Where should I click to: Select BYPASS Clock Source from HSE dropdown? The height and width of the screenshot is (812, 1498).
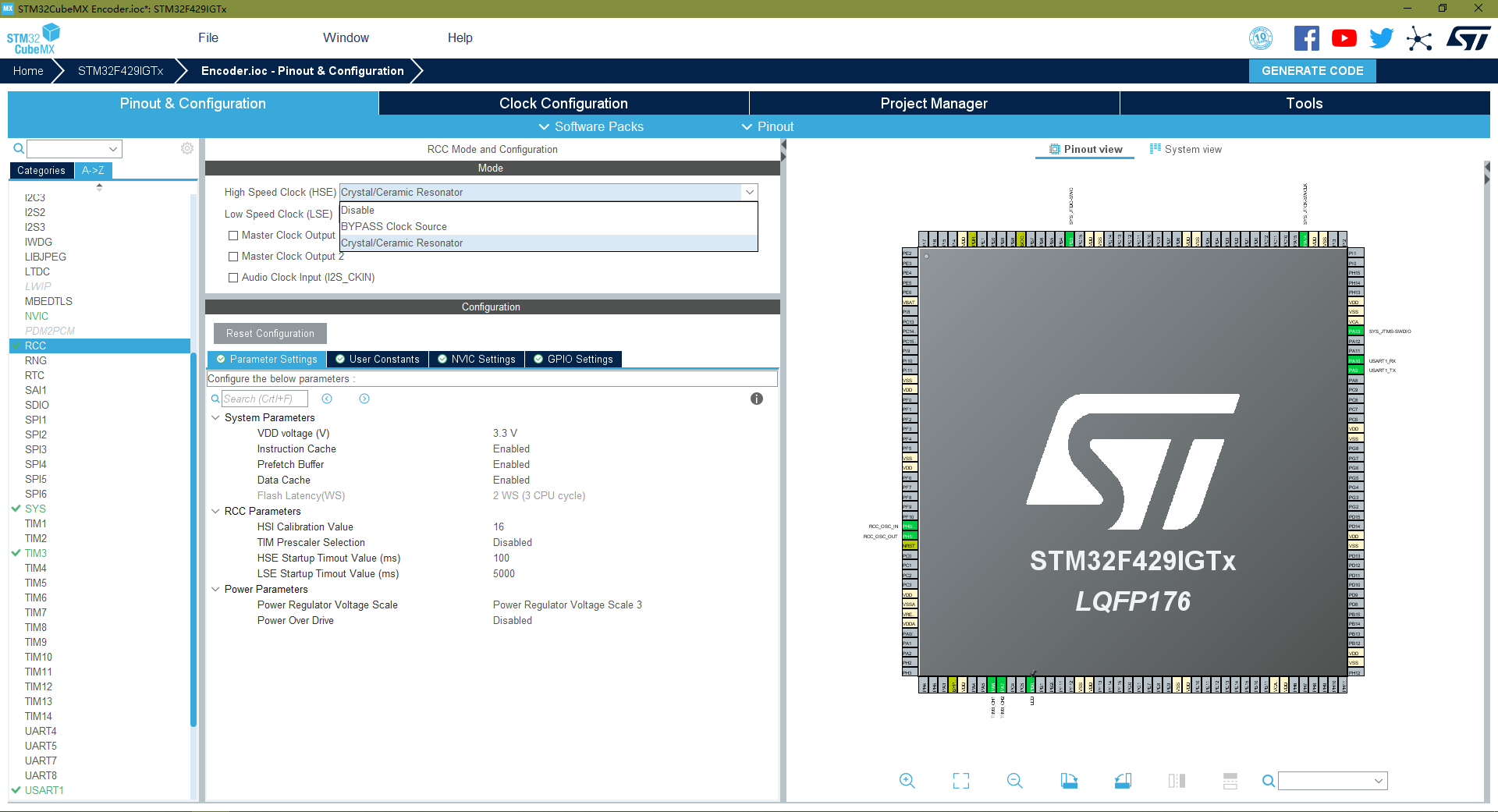(x=394, y=226)
